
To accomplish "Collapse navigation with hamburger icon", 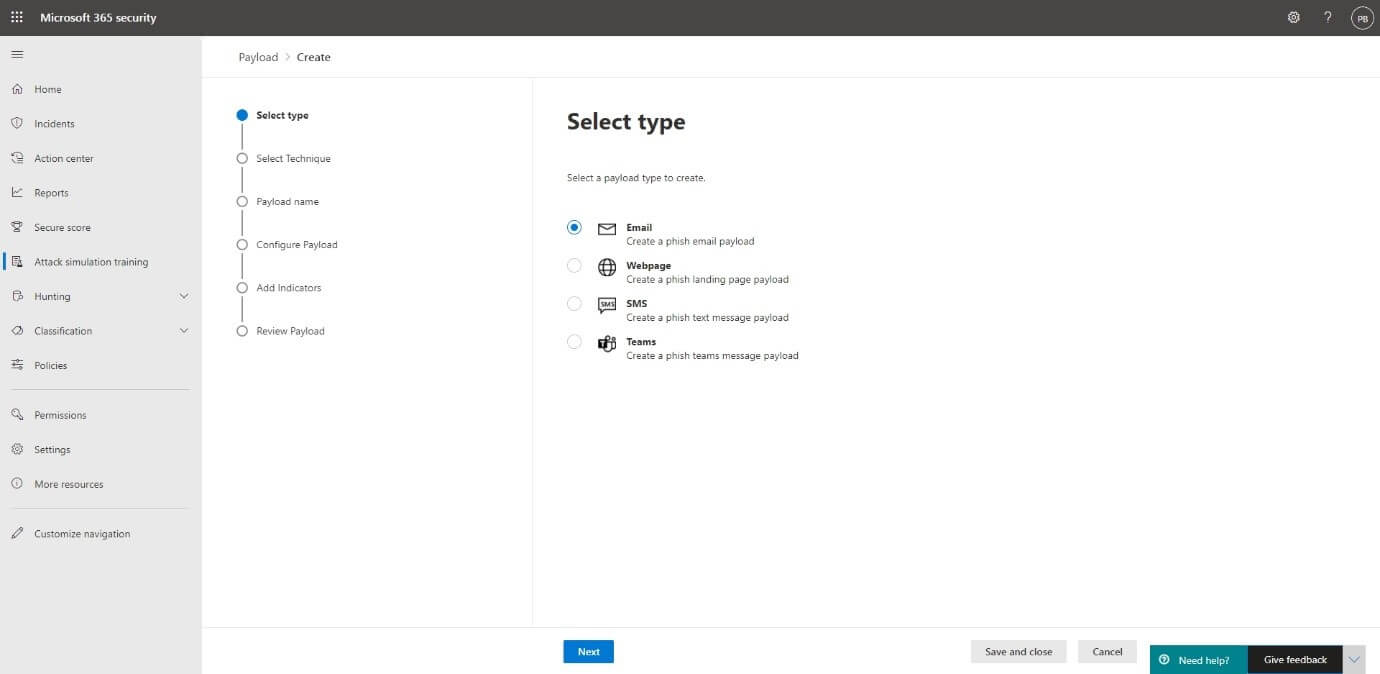I will coord(17,54).
